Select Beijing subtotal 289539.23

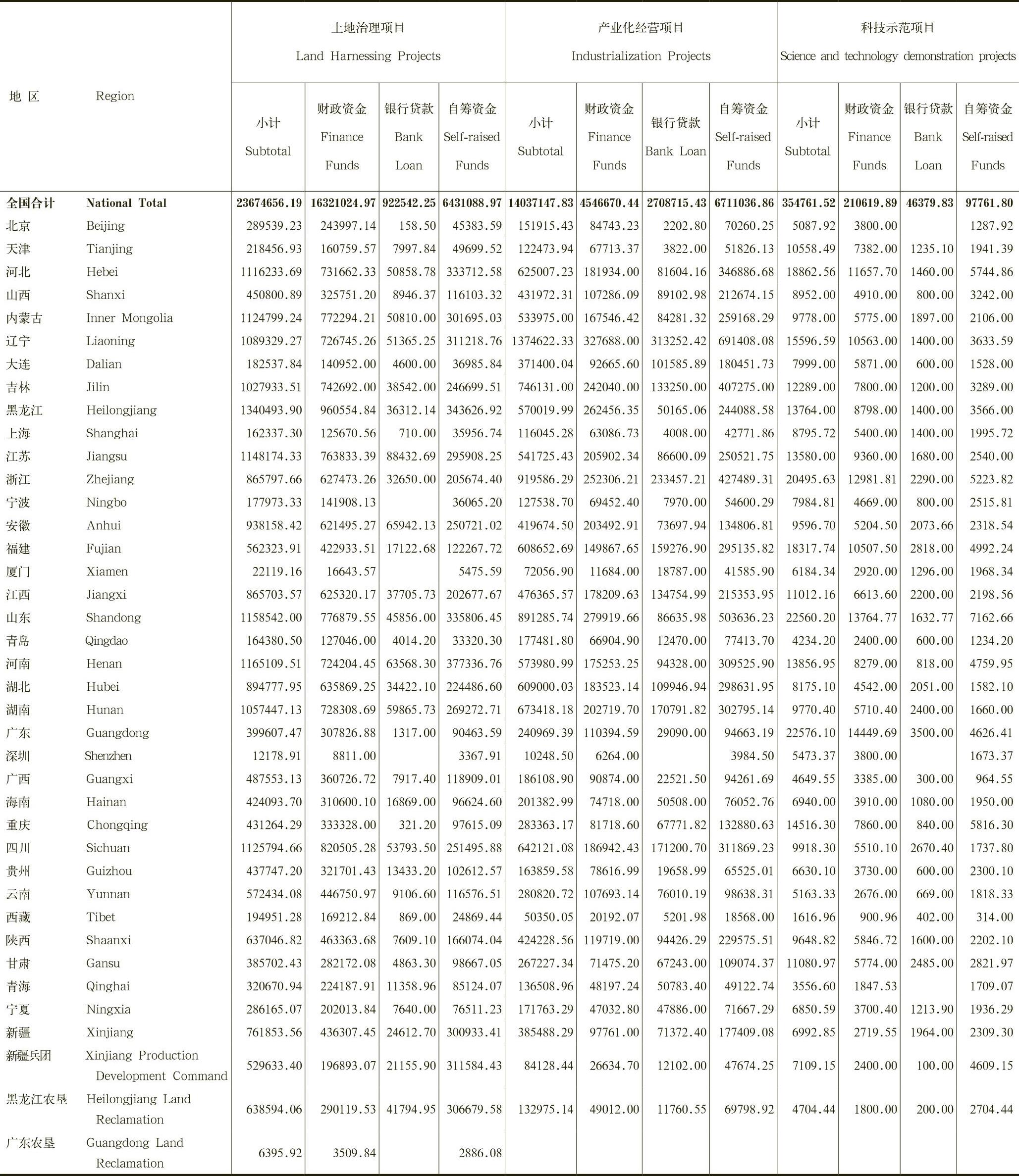click(x=274, y=226)
